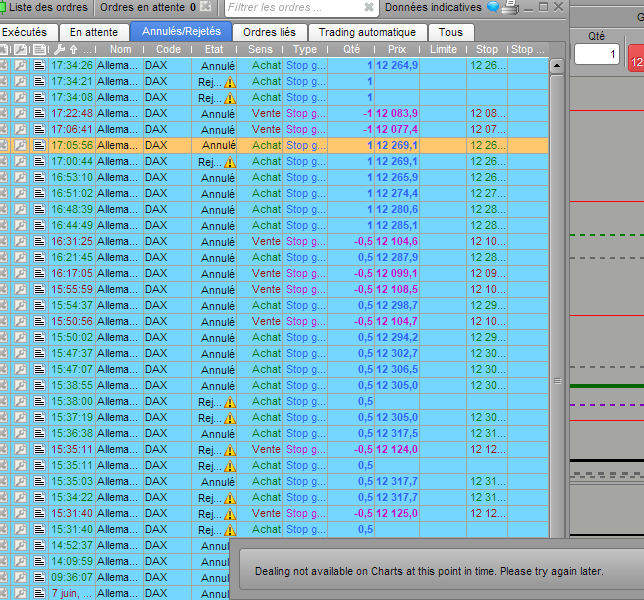
Task: Click the print icon in the top bar
Action: 510,8
